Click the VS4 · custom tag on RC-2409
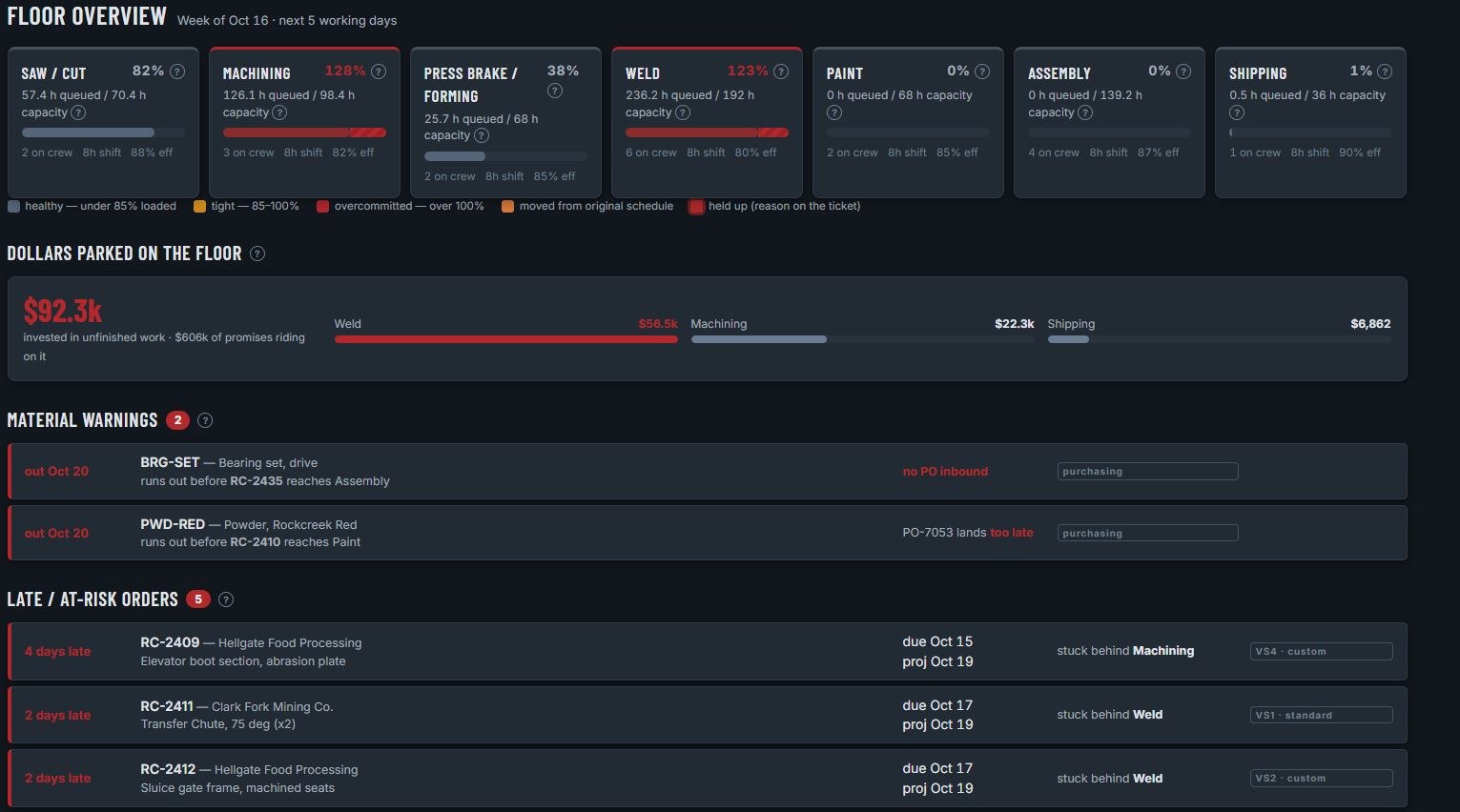This screenshot has width=1460, height=812. pos(1321,652)
